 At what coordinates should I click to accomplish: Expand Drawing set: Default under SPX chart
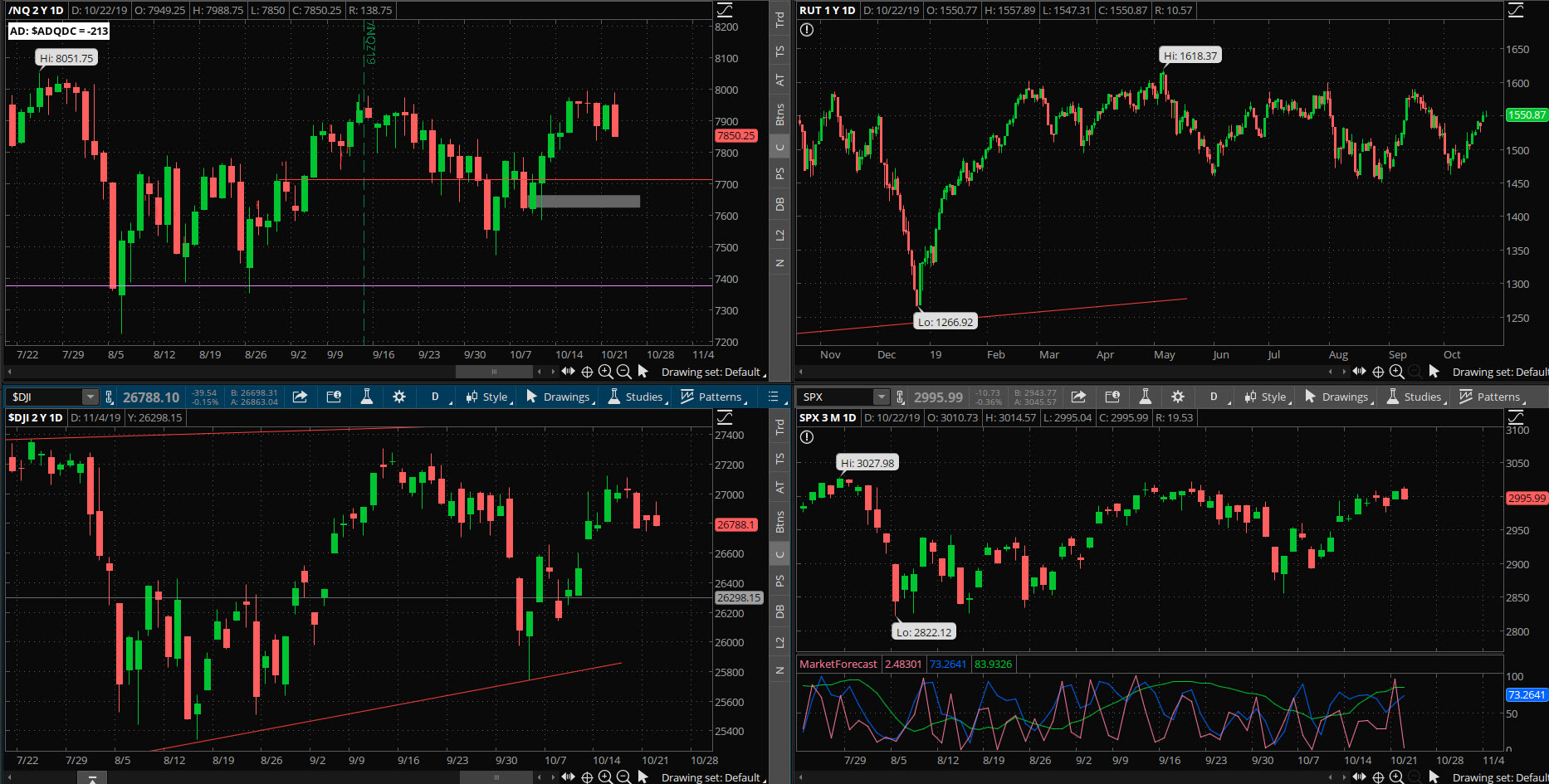[x=1500, y=777]
